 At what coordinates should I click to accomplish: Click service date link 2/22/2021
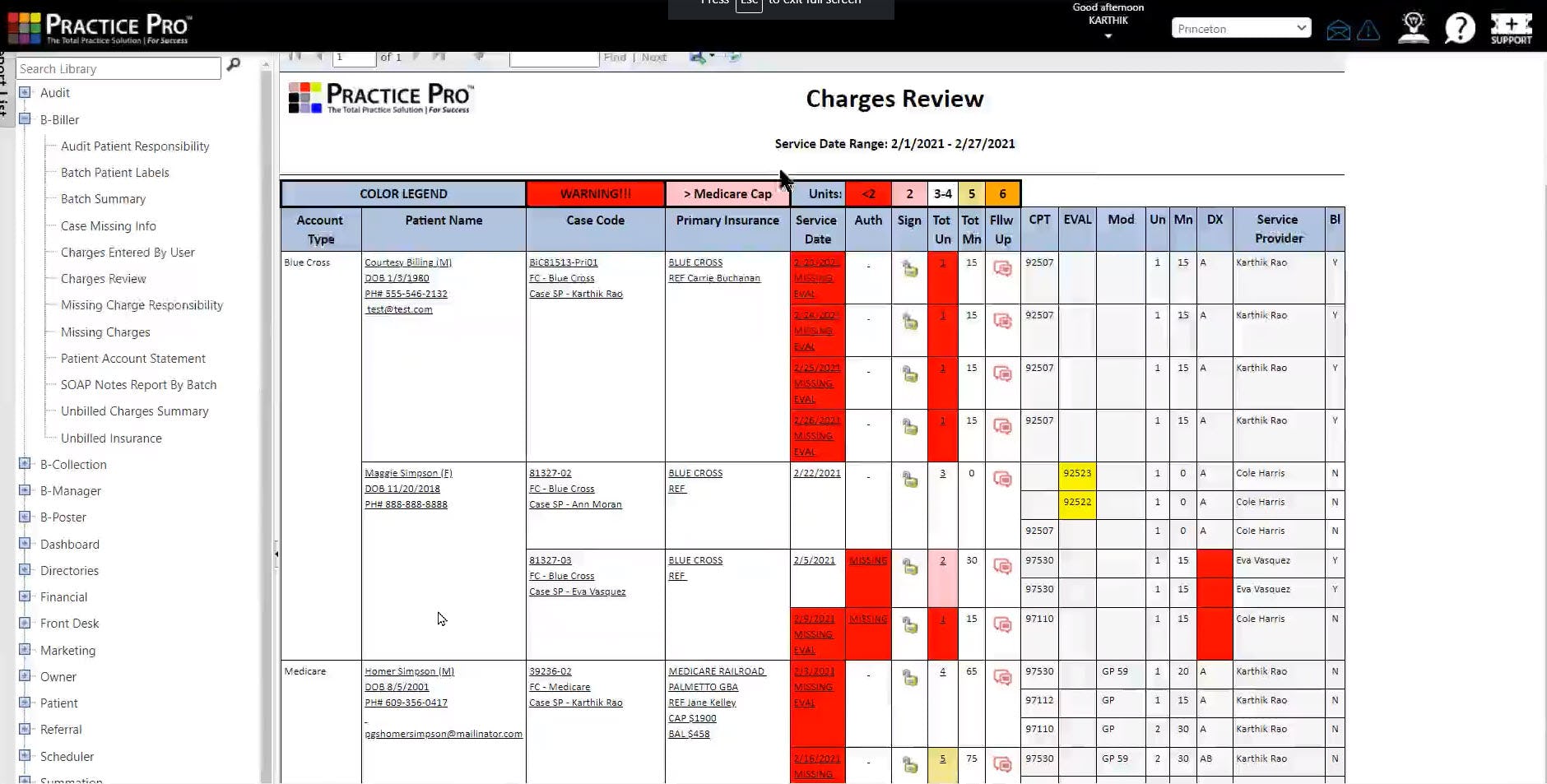(817, 473)
